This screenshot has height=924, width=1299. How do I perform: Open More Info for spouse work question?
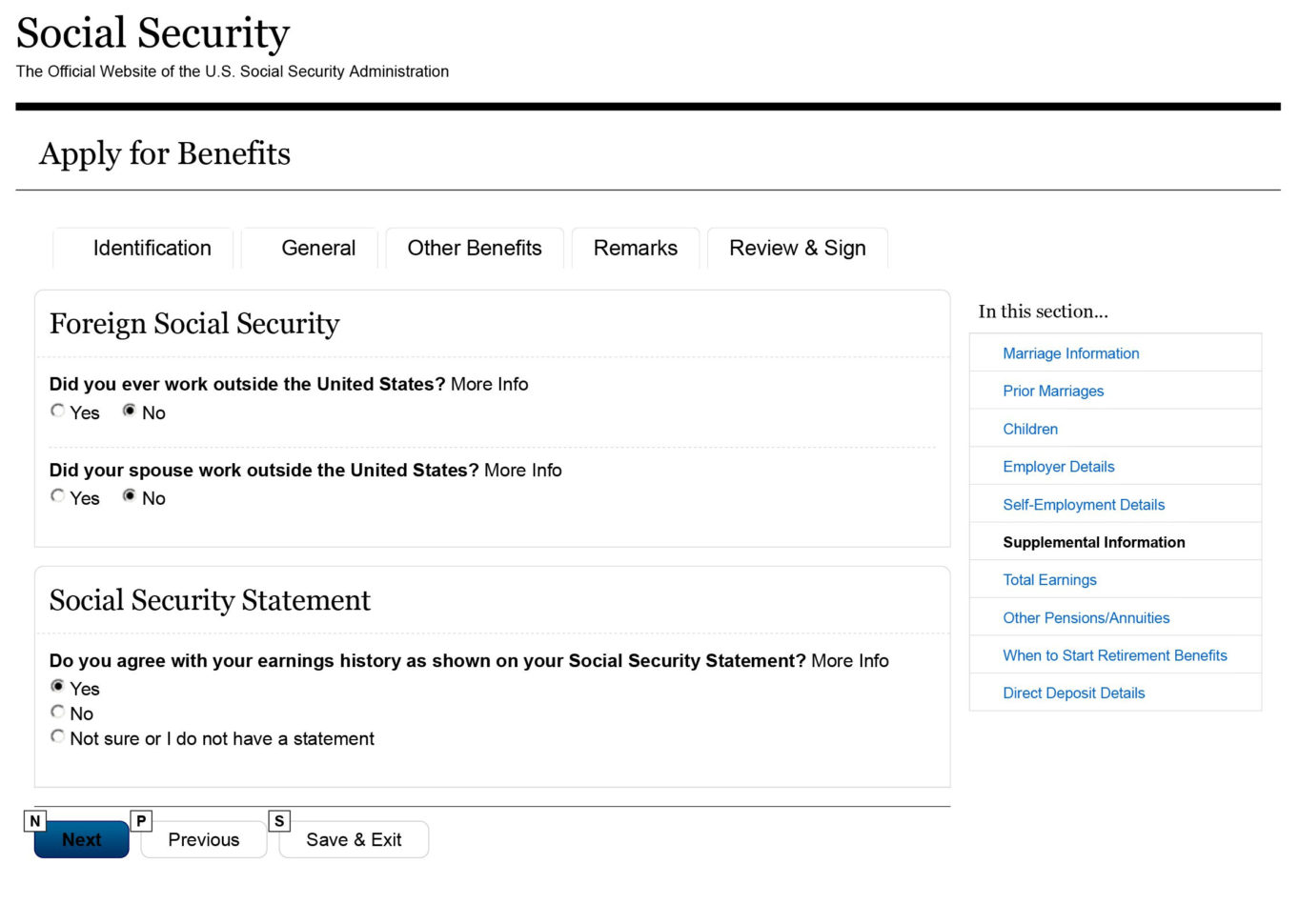523,471
